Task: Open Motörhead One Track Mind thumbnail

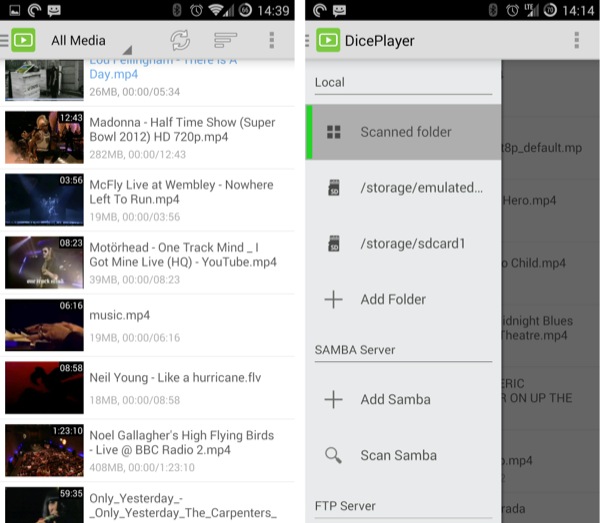Action: point(44,262)
